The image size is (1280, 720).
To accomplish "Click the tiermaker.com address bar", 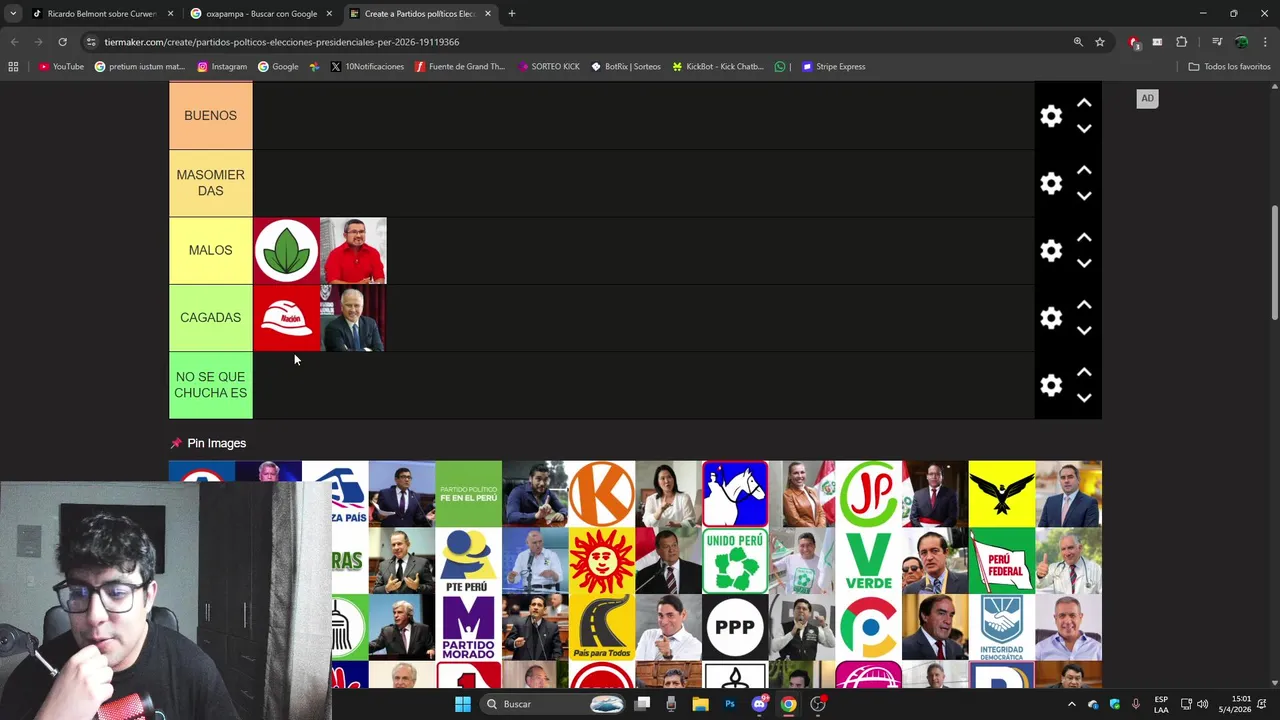I will tap(580, 42).
